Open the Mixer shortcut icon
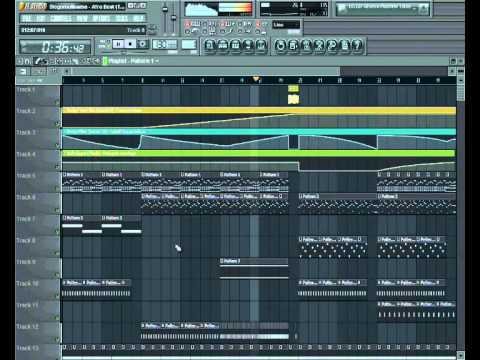The height and width of the screenshot is (360, 480). [261, 45]
